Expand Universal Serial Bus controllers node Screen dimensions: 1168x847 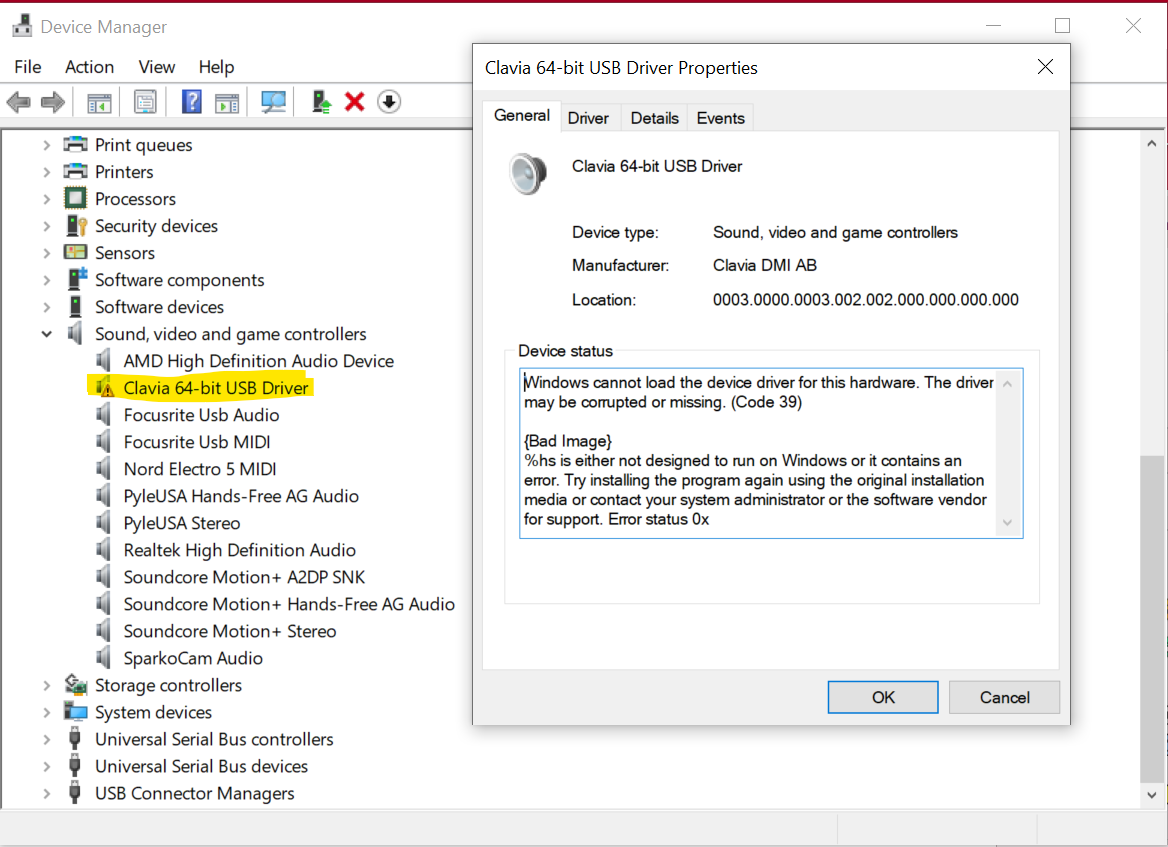click(x=46, y=739)
